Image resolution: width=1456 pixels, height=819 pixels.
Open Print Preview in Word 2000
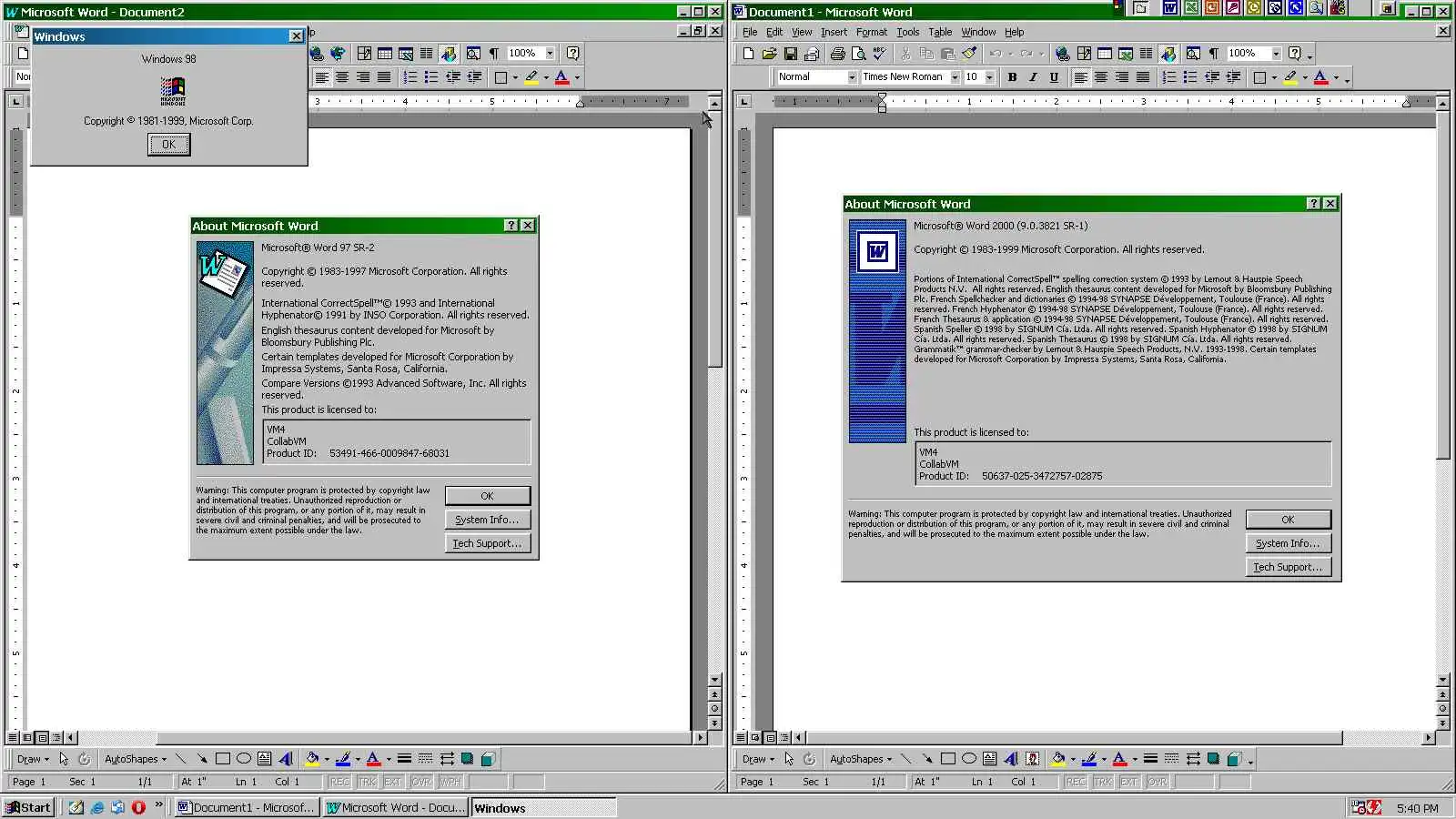[858, 54]
